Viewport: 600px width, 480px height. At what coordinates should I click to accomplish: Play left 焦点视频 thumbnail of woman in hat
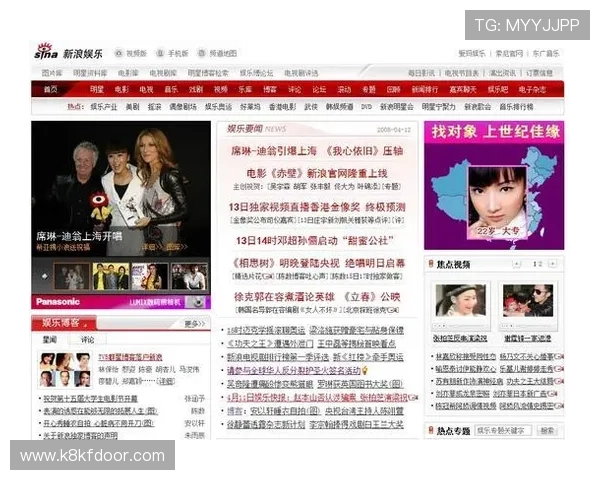coord(461,300)
